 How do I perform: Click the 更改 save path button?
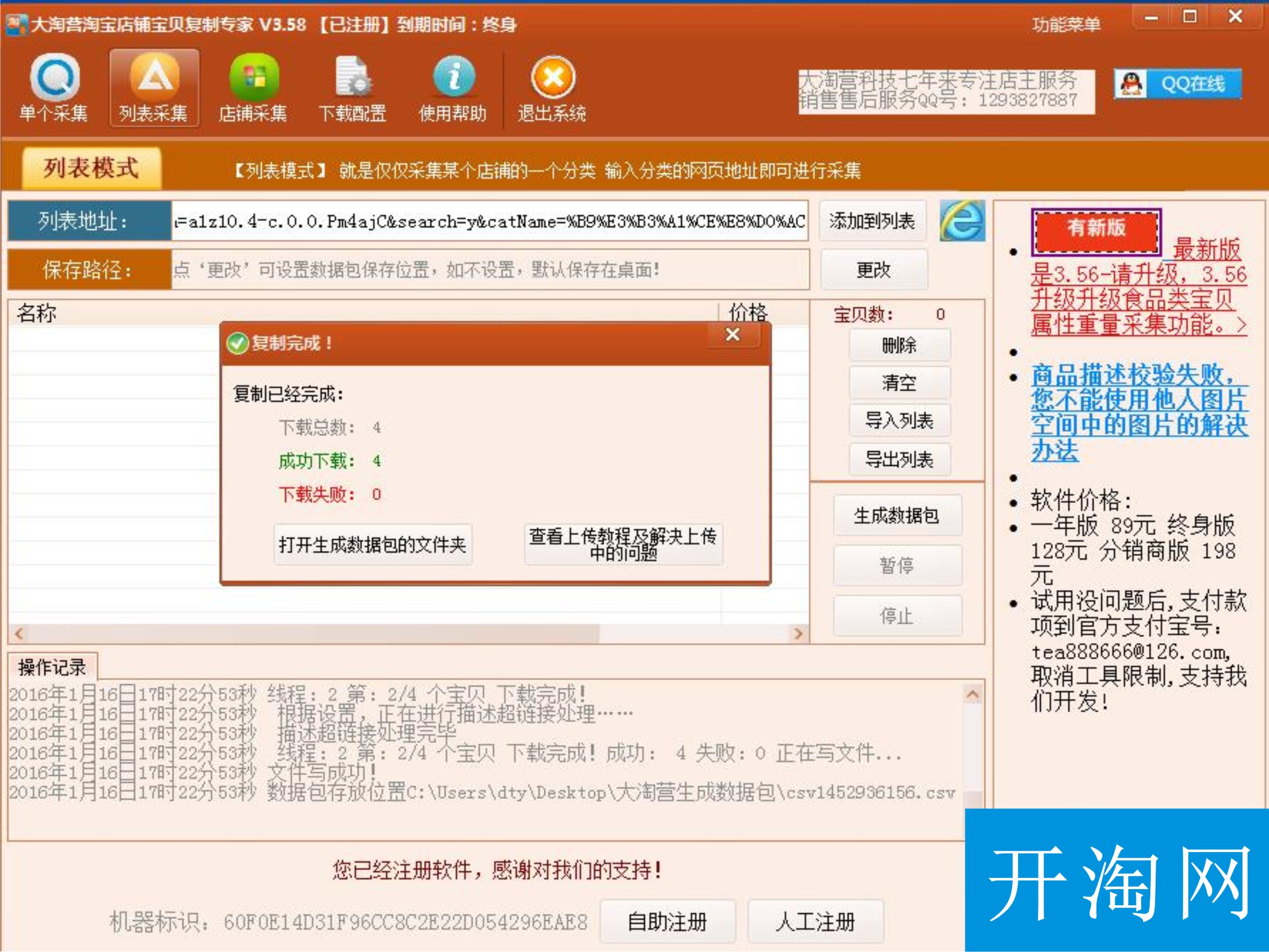[x=874, y=269]
